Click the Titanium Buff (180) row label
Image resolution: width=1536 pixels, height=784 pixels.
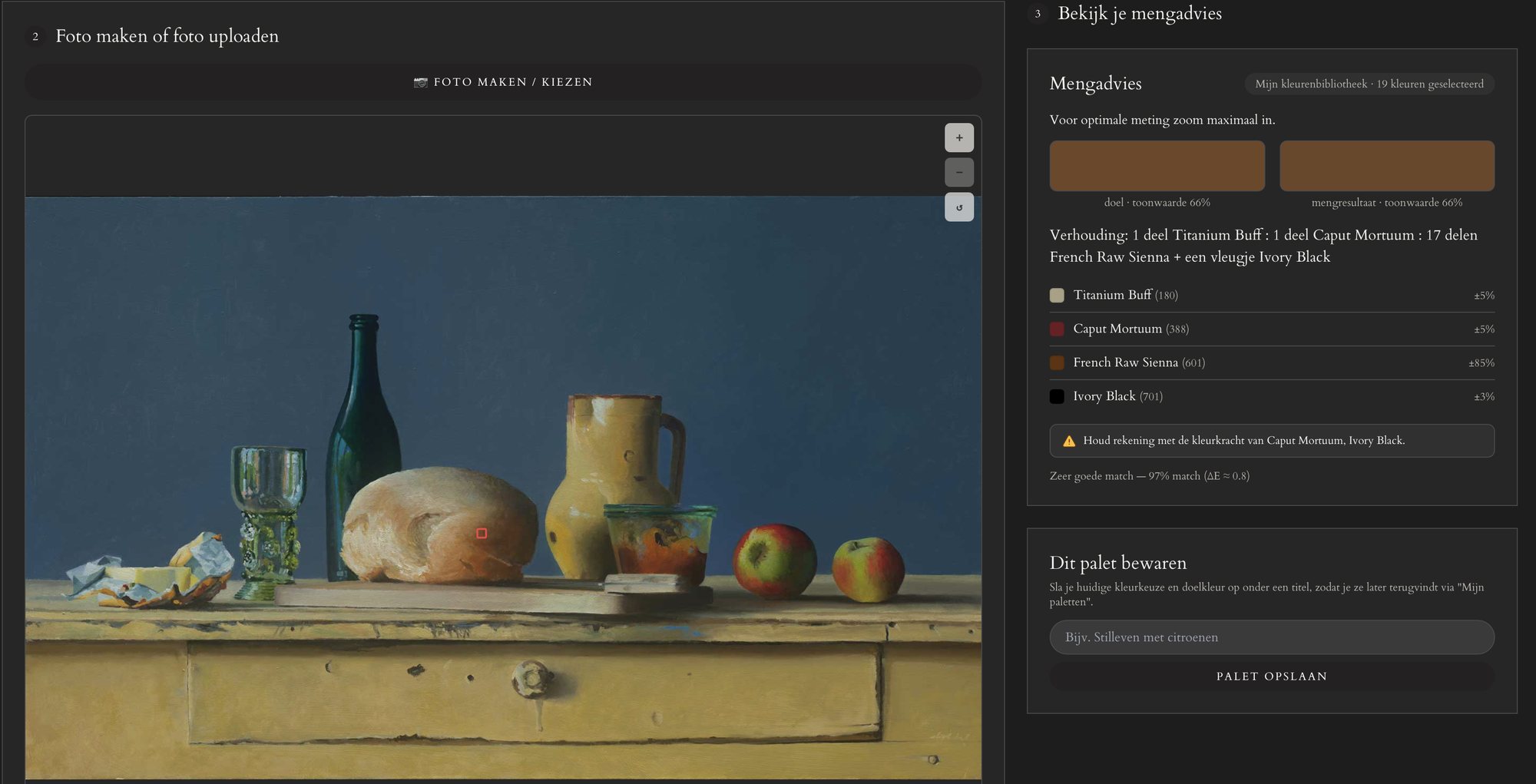(x=1125, y=295)
